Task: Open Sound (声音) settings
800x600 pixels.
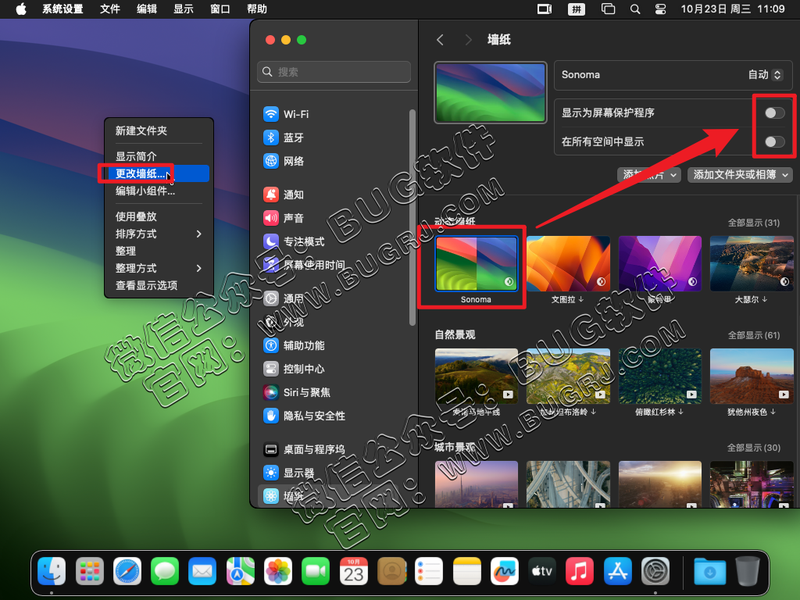Action: coord(284,218)
